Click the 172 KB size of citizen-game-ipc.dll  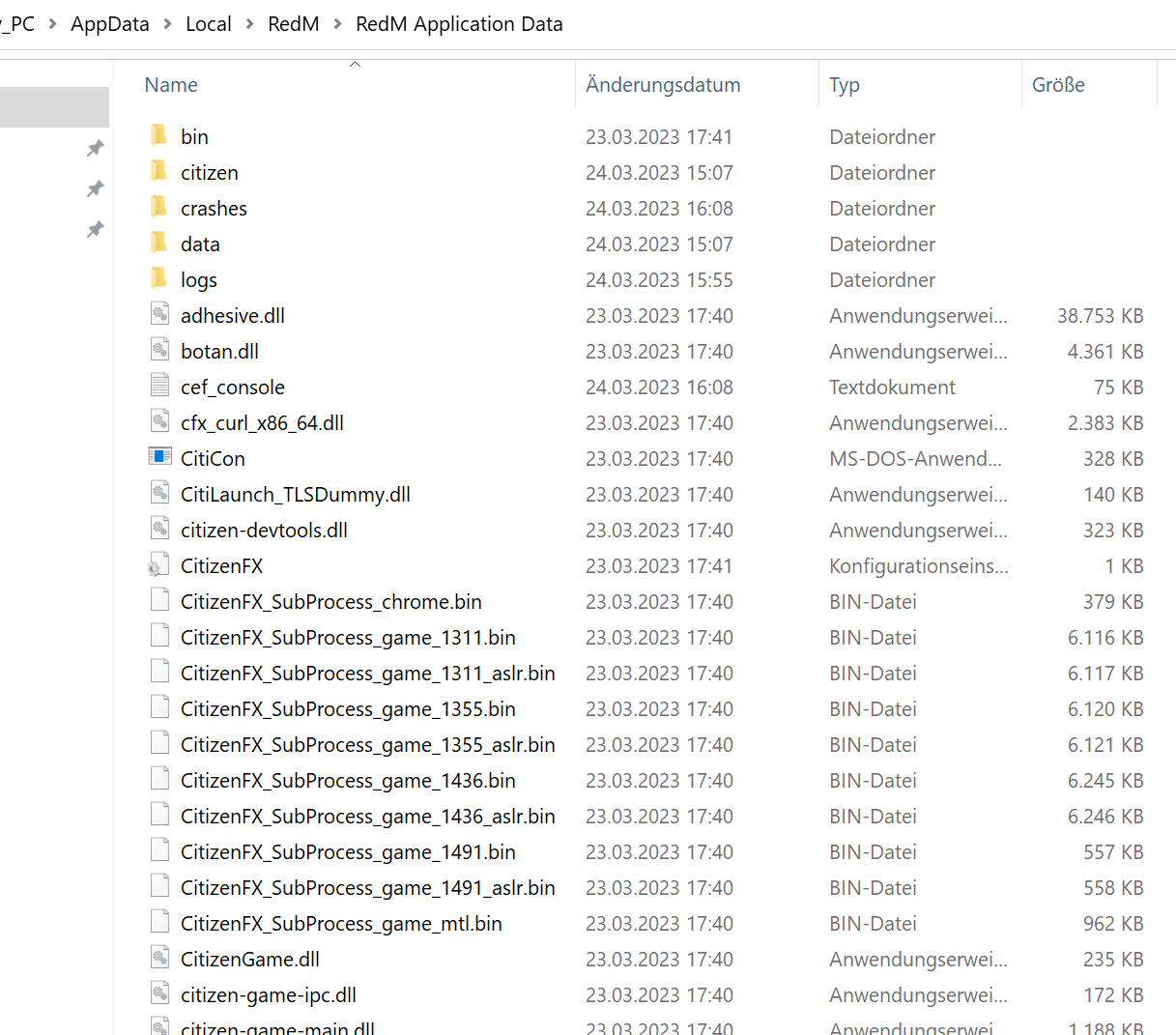pos(1113,994)
